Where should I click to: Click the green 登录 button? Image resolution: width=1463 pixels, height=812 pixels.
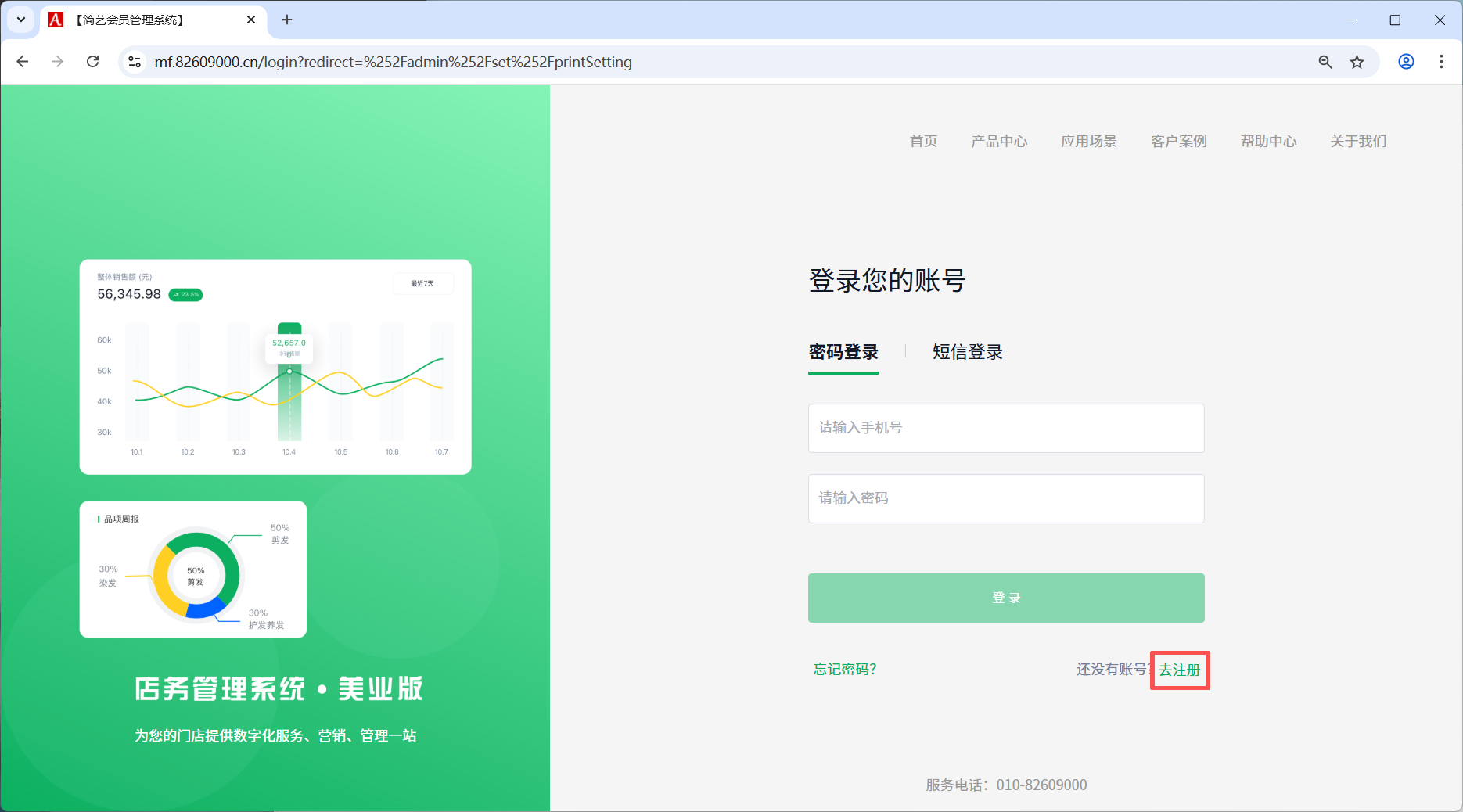coord(1006,598)
